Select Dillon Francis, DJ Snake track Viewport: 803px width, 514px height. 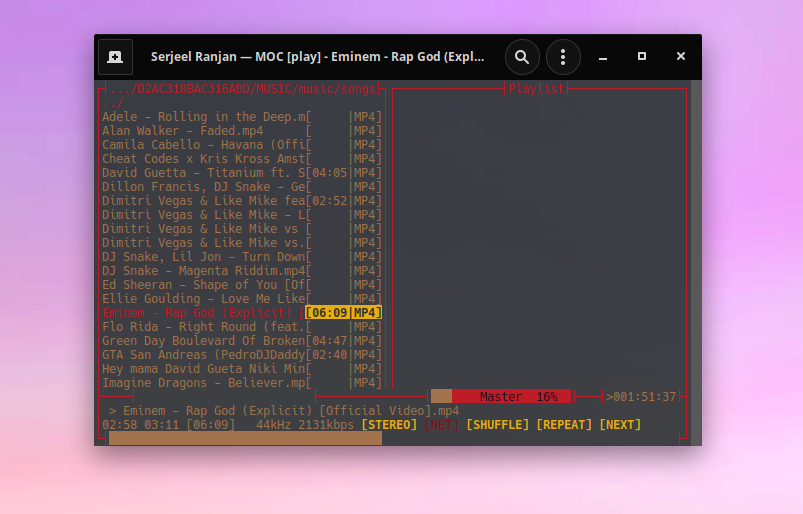pos(242,187)
